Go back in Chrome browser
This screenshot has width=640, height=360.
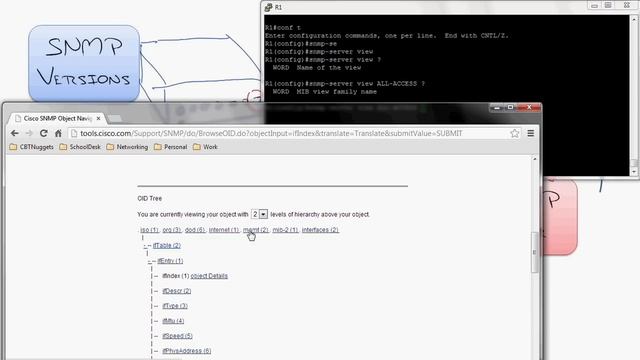tap(15, 133)
